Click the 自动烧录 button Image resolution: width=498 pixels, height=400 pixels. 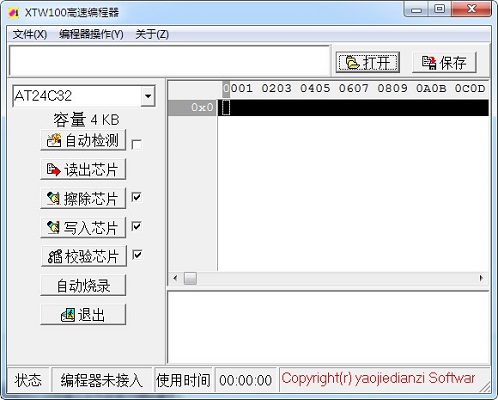83,285
